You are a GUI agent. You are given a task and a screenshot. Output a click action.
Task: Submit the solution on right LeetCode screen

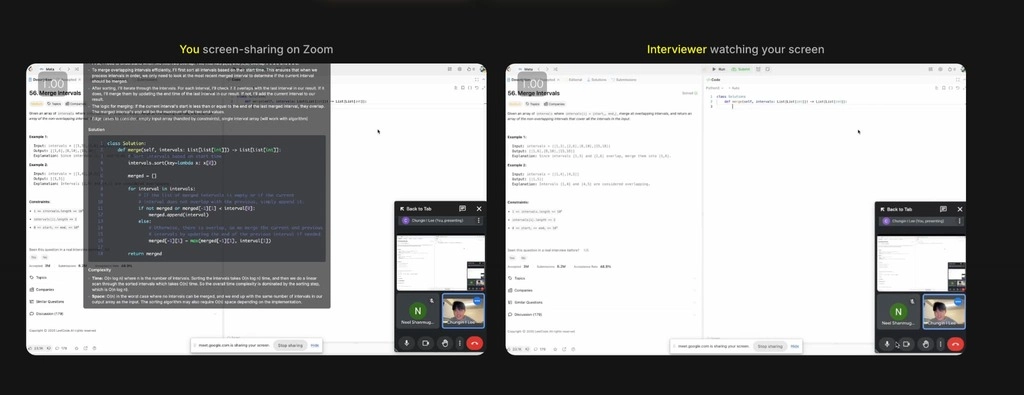tap(741, 69)
